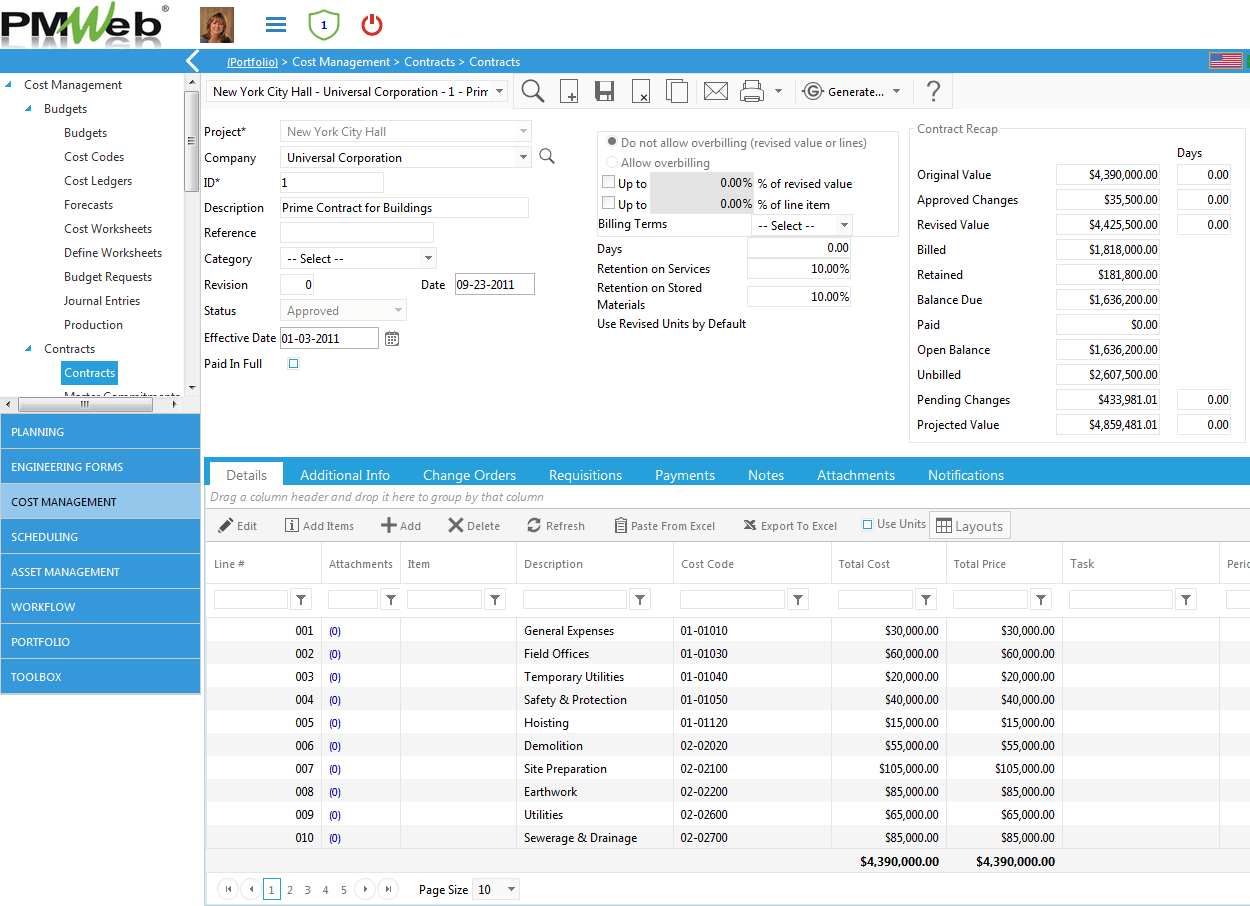
Task: Collapse the Budgets tree node
Action: pos(30,109)
